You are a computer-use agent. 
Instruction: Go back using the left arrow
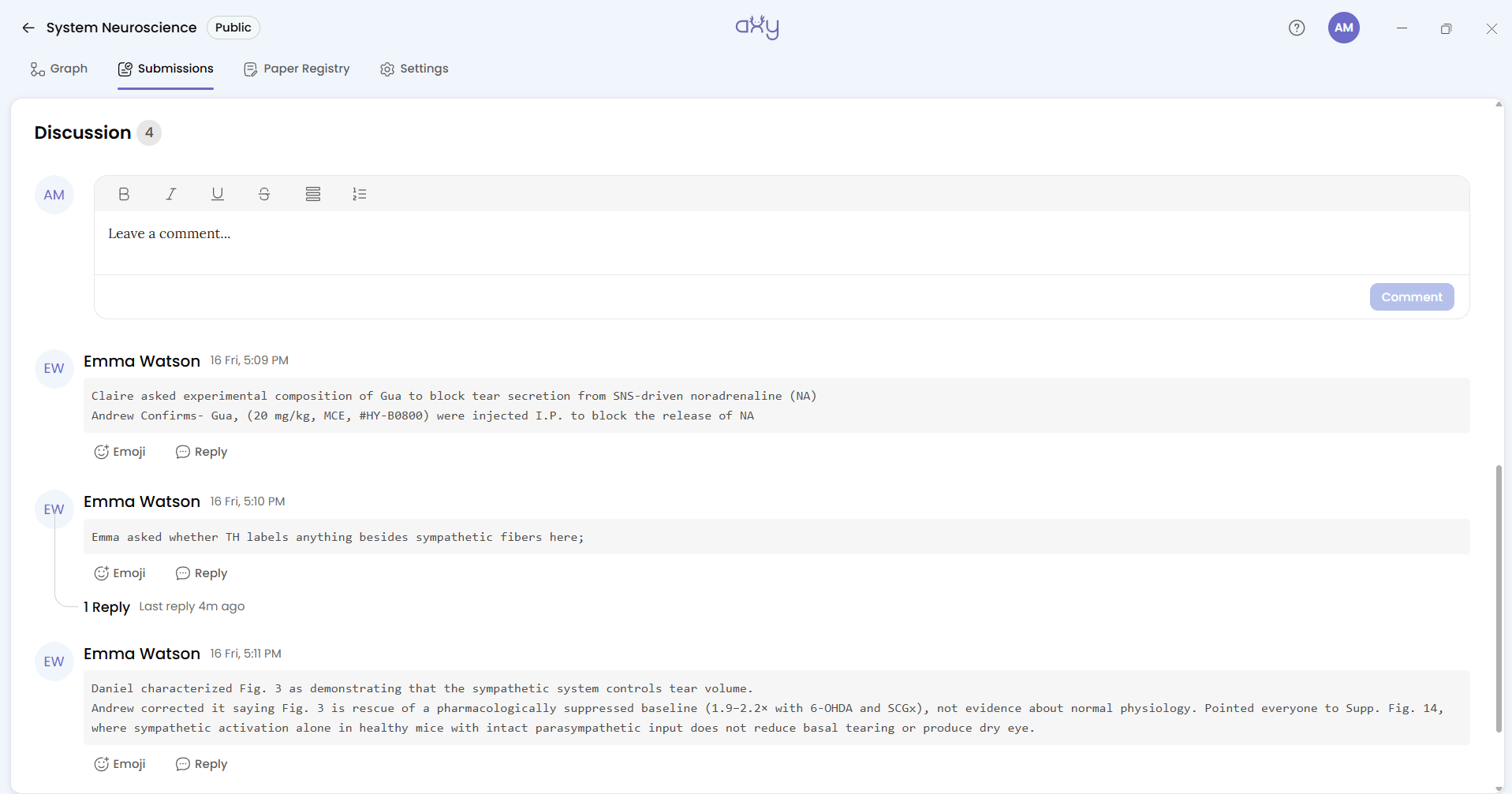coord(28,28)
